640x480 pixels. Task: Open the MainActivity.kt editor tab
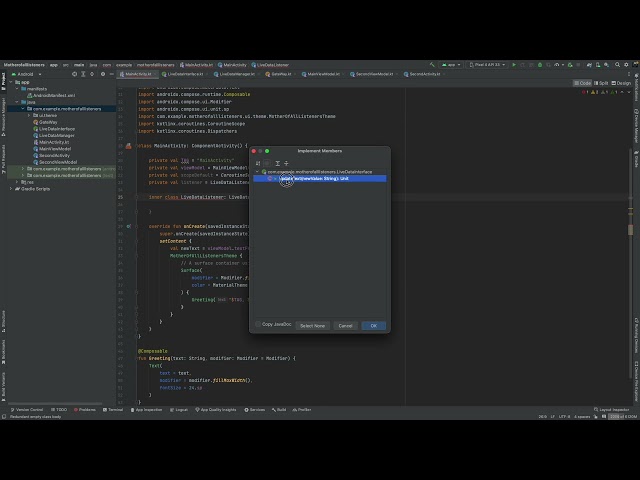pyautogui.click(x=138, y=74)
